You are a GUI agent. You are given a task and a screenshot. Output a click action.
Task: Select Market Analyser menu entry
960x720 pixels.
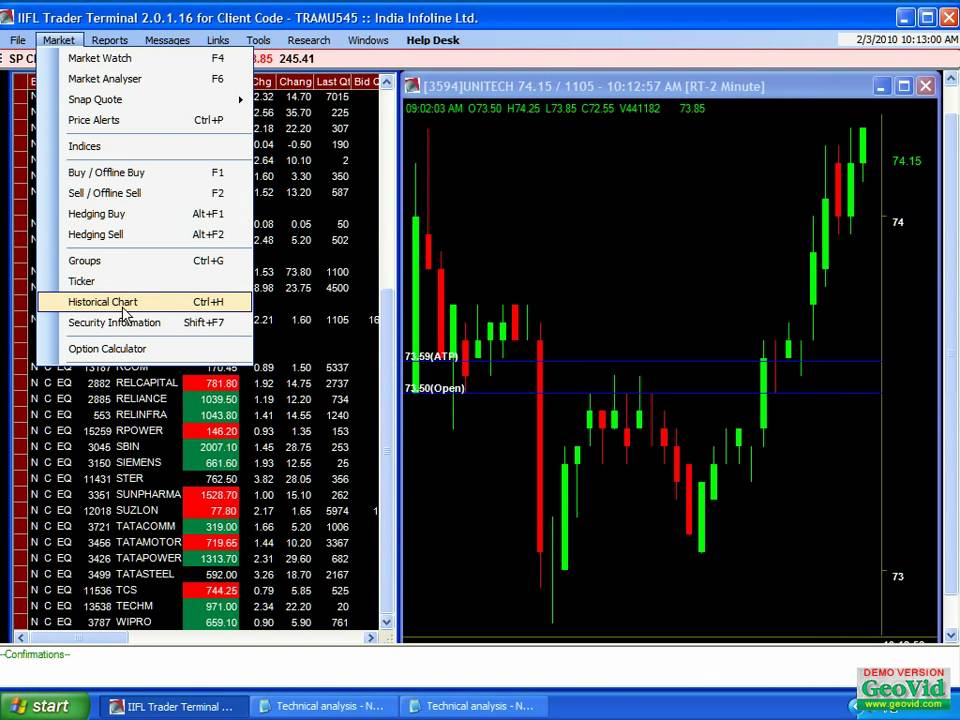click(x=145, y=79)
